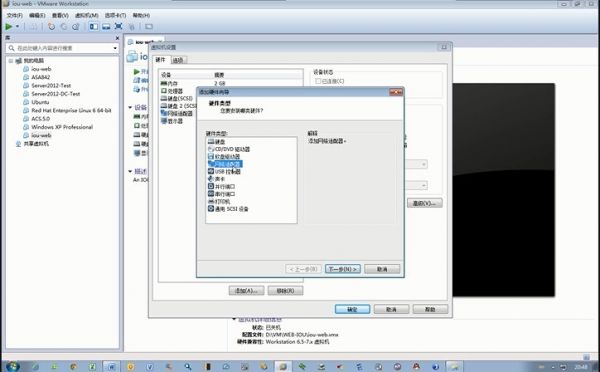Select 网络适配器 in the settings device list

click(x=177, y=113)
